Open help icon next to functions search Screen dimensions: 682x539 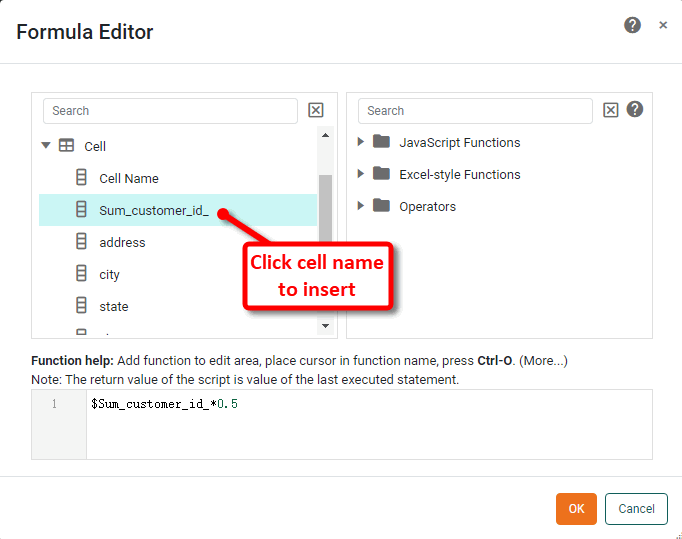click(x=635, y=110)
